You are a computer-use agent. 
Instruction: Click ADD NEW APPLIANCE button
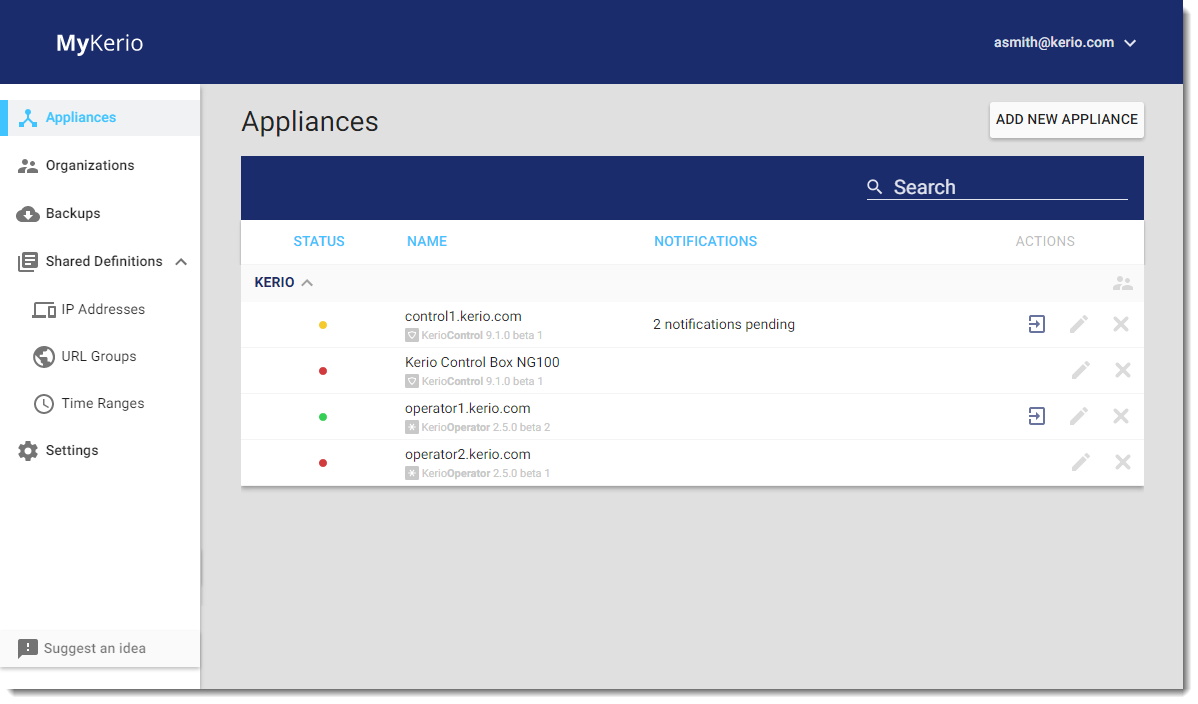[1067, 120]
